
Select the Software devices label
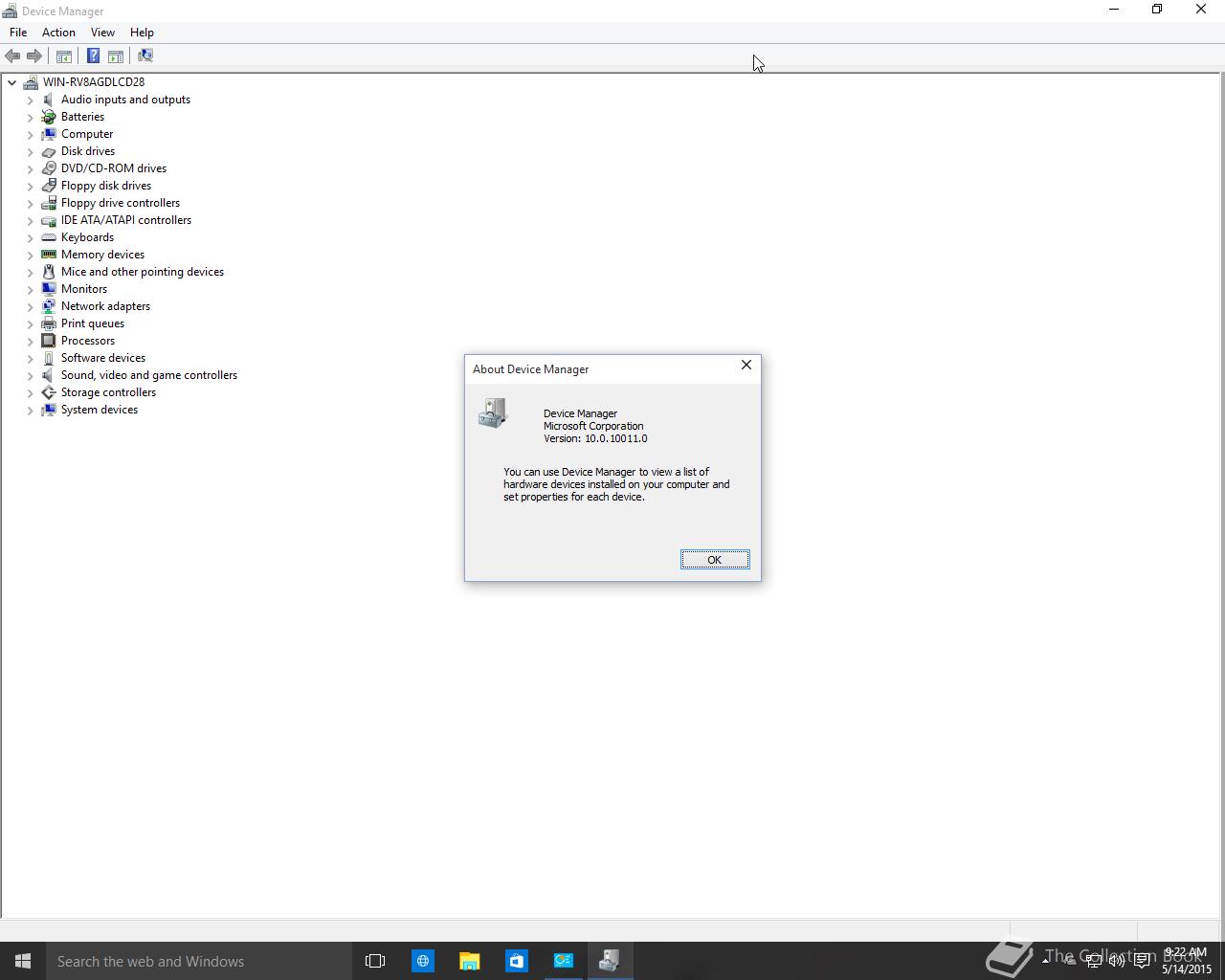point(103,358)
